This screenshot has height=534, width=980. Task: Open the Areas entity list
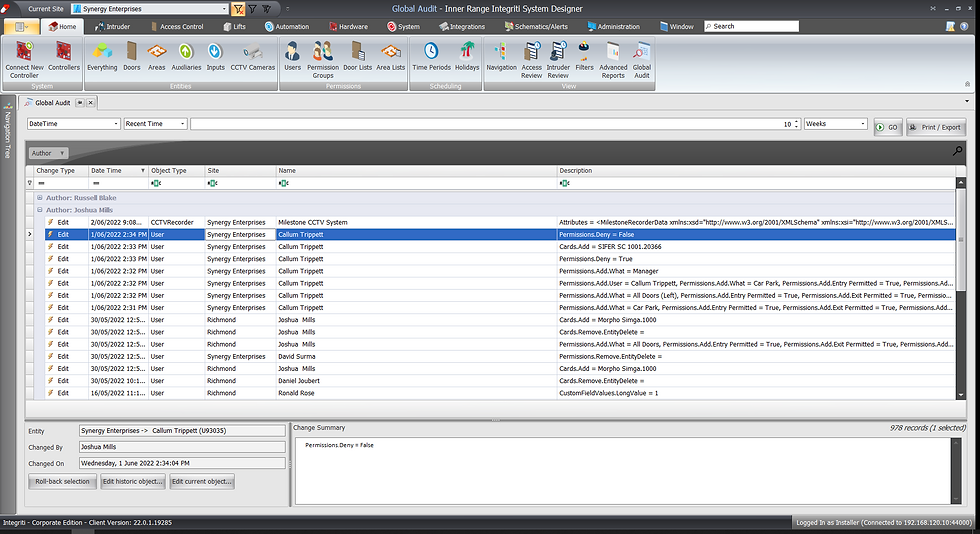click(x=157, y=56)
